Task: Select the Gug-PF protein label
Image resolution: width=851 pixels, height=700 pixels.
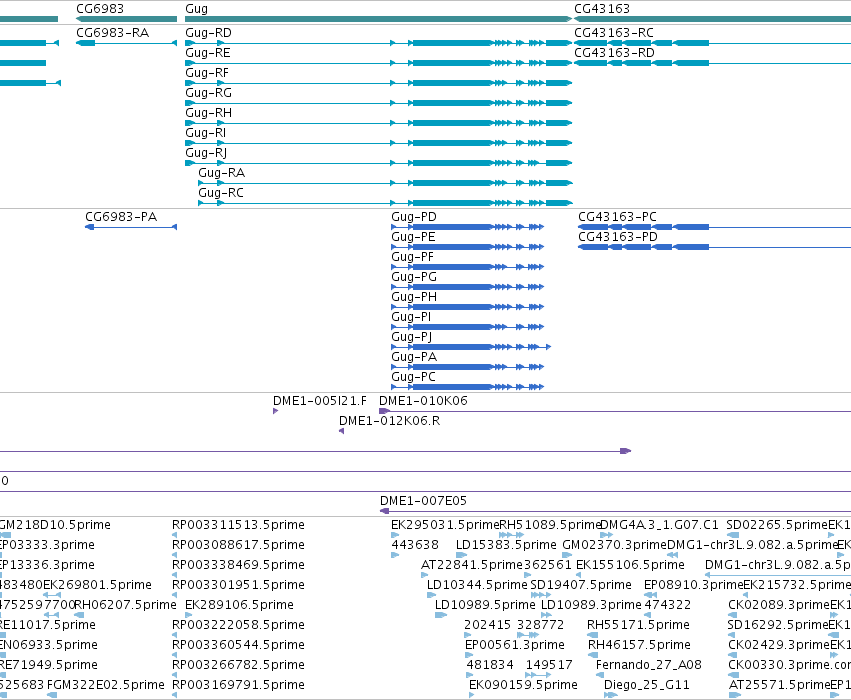Action: coord(412,257)
